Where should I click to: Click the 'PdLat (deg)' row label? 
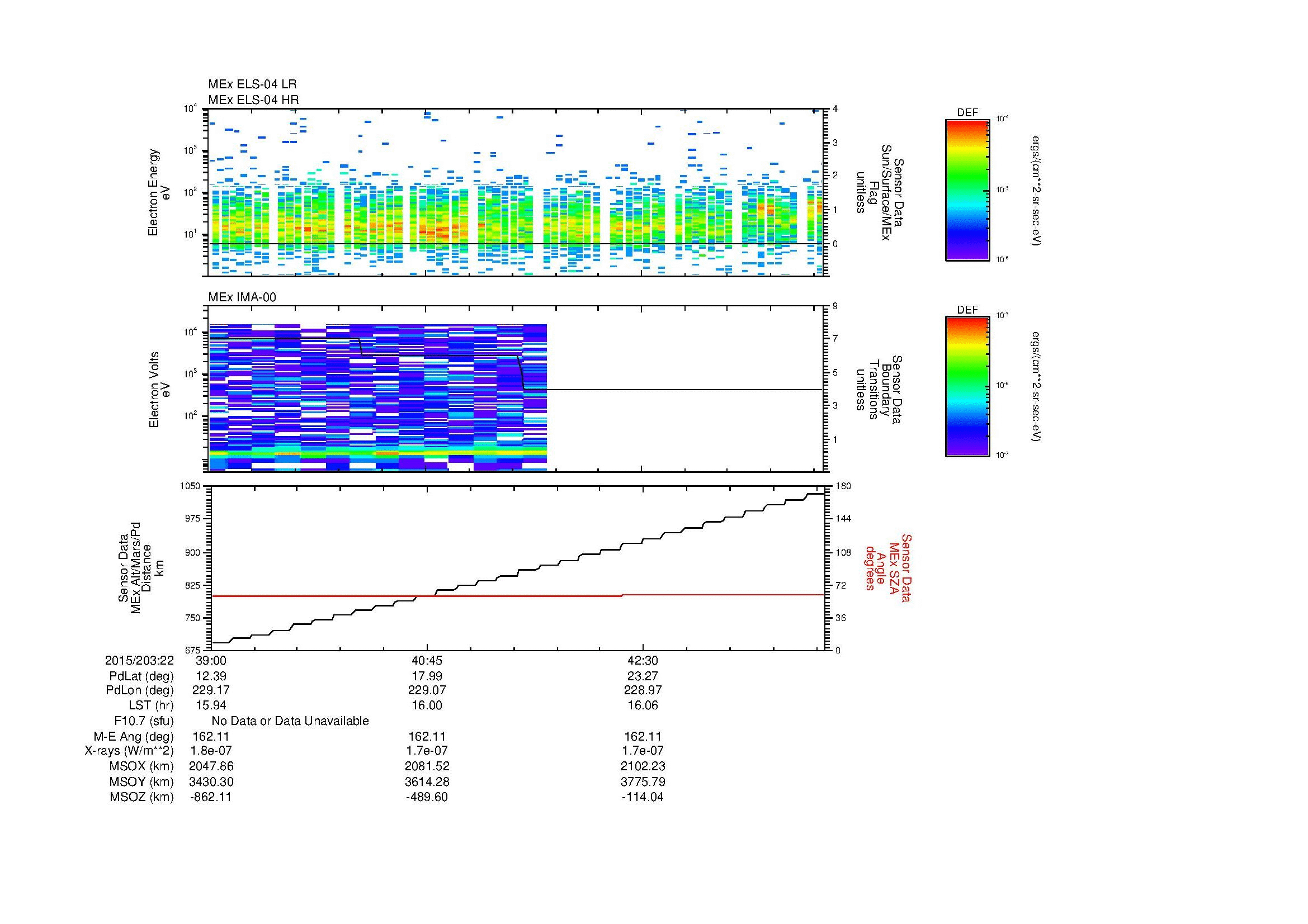[x=142, y=677]
